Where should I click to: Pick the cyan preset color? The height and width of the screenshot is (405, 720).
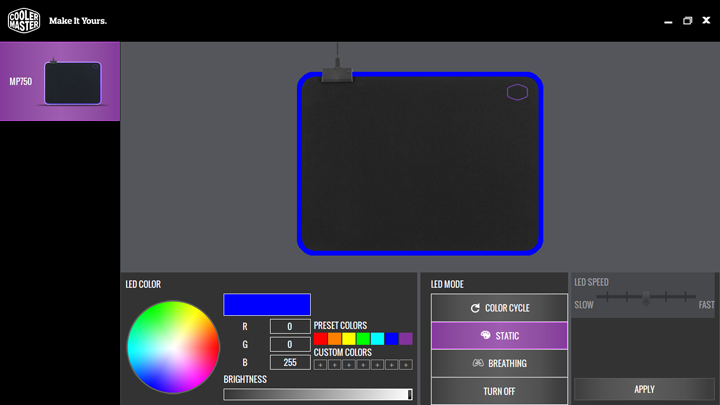(377, 339)
